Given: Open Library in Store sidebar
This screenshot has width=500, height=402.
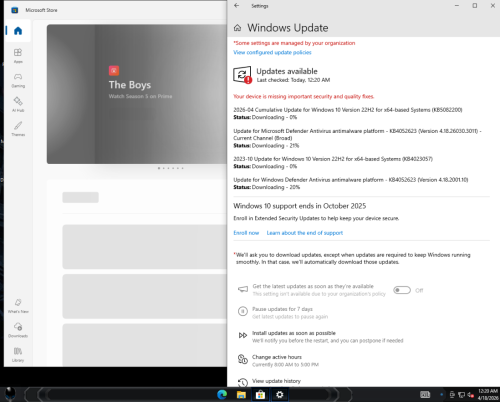Looking at the screenshot, I should click(x=18, y=354).
